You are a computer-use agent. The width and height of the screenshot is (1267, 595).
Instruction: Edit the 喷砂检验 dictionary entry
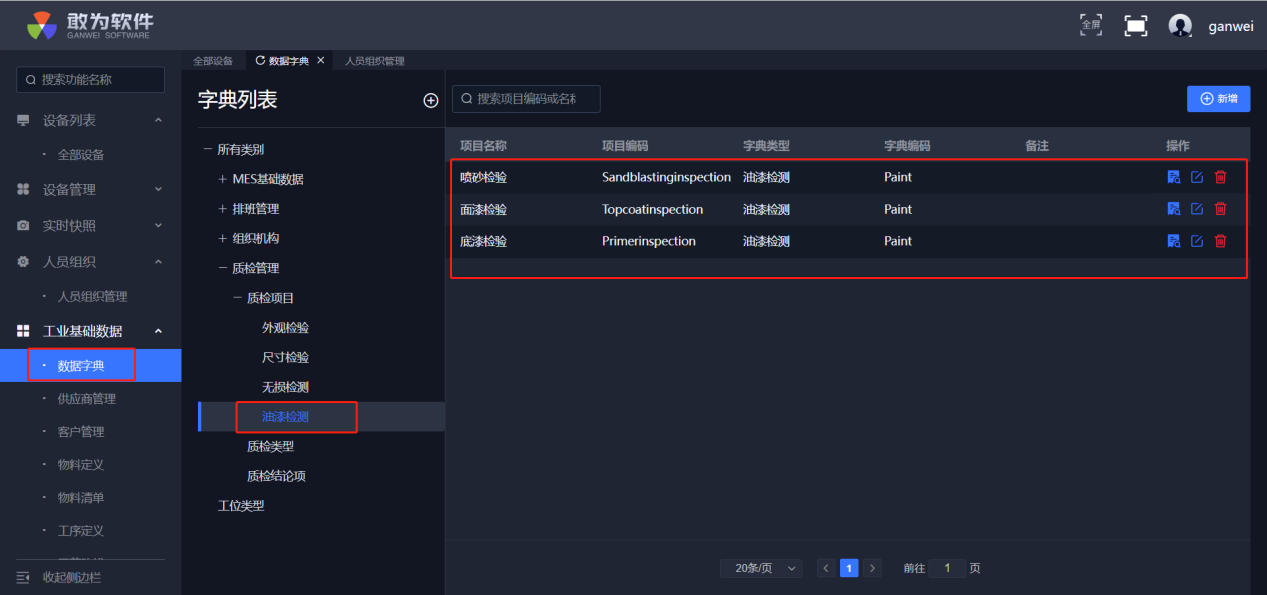tap(1197, 177)
